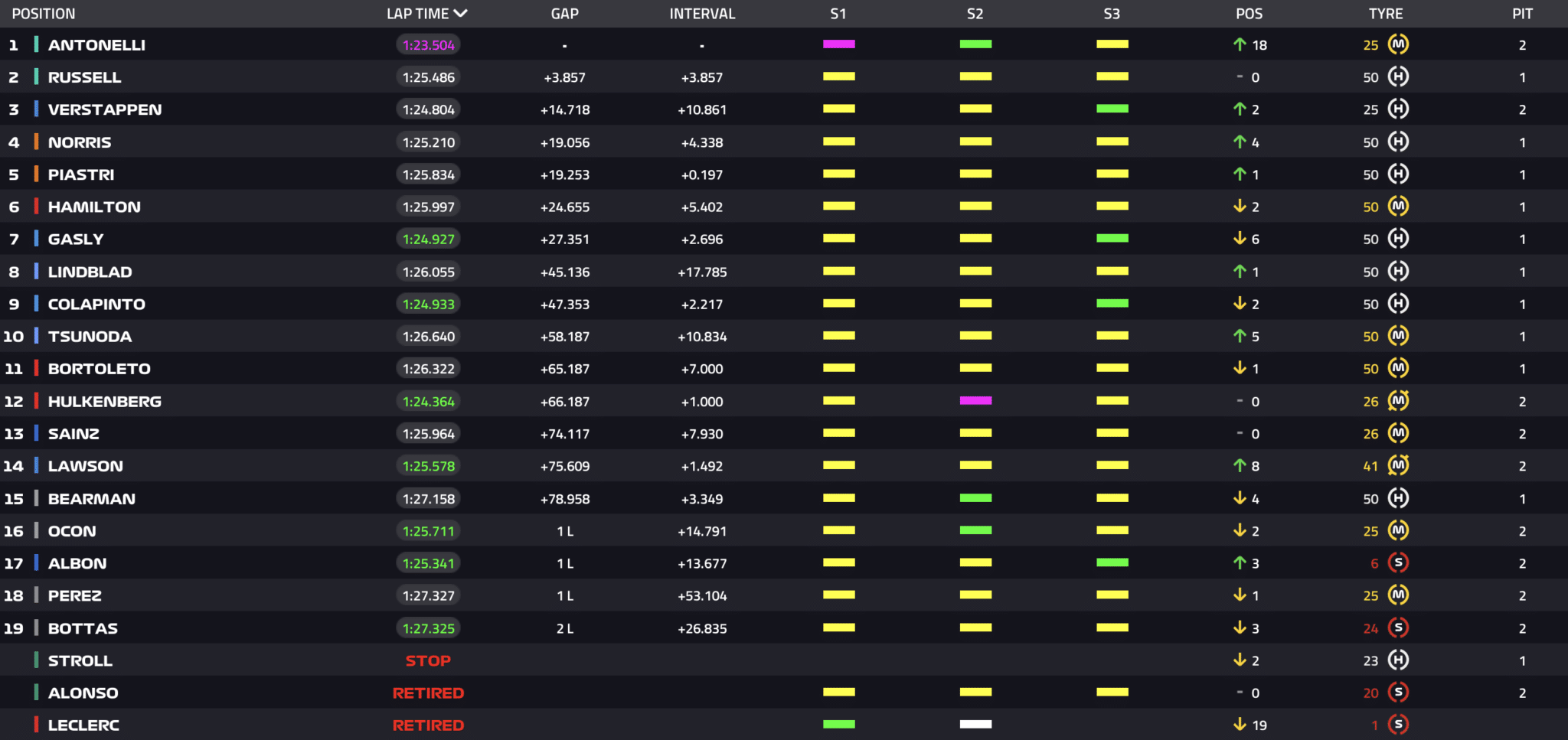The image size is (1568, 740).
Task: Click Alonso's soft tyre icon
Action: coord(1398,692)
